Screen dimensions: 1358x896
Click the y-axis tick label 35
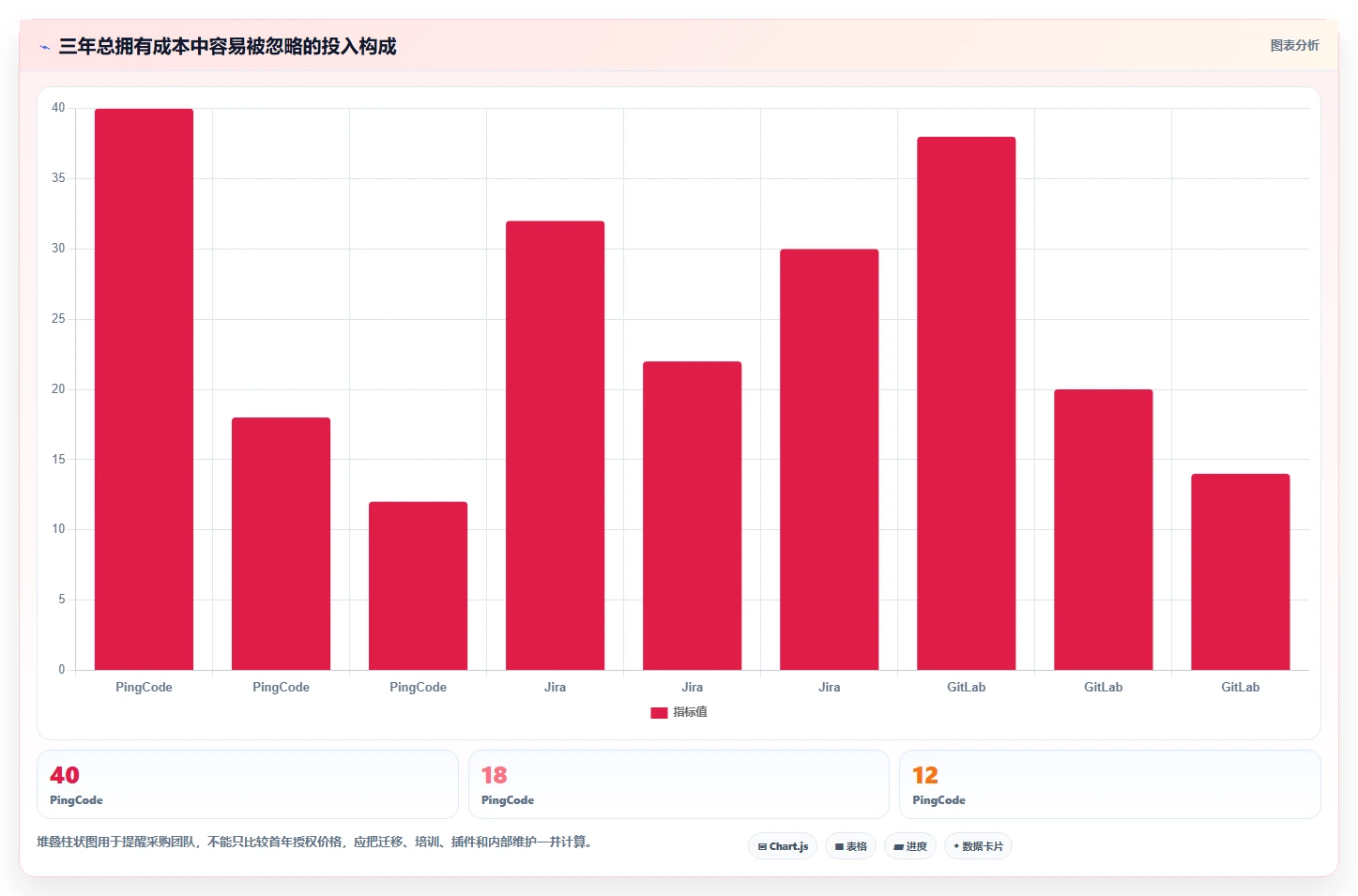tap(58, 178)
